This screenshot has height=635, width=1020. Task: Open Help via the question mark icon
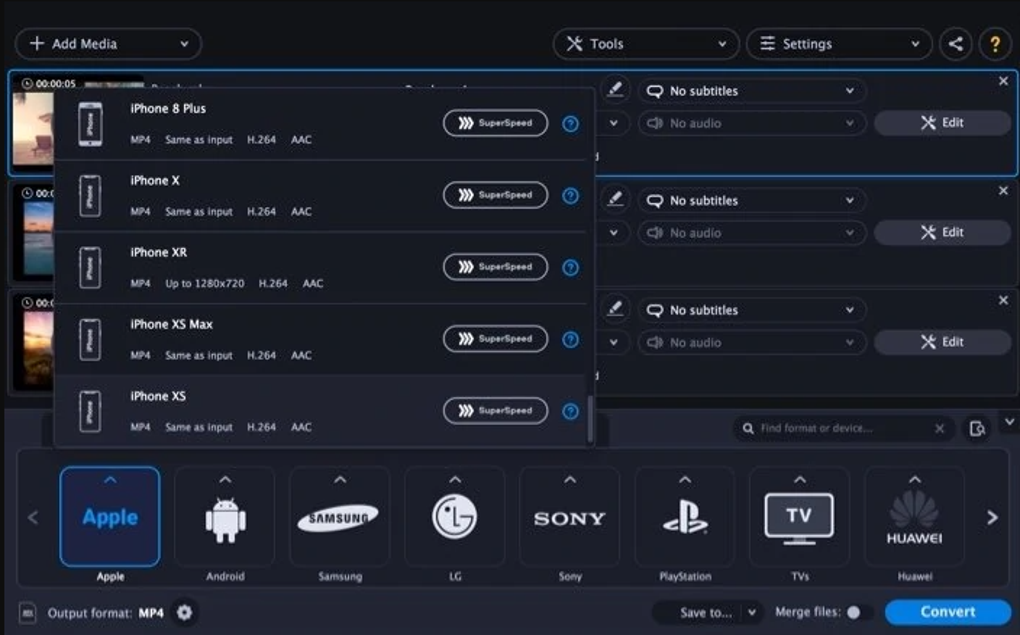(x=994, y=43)
